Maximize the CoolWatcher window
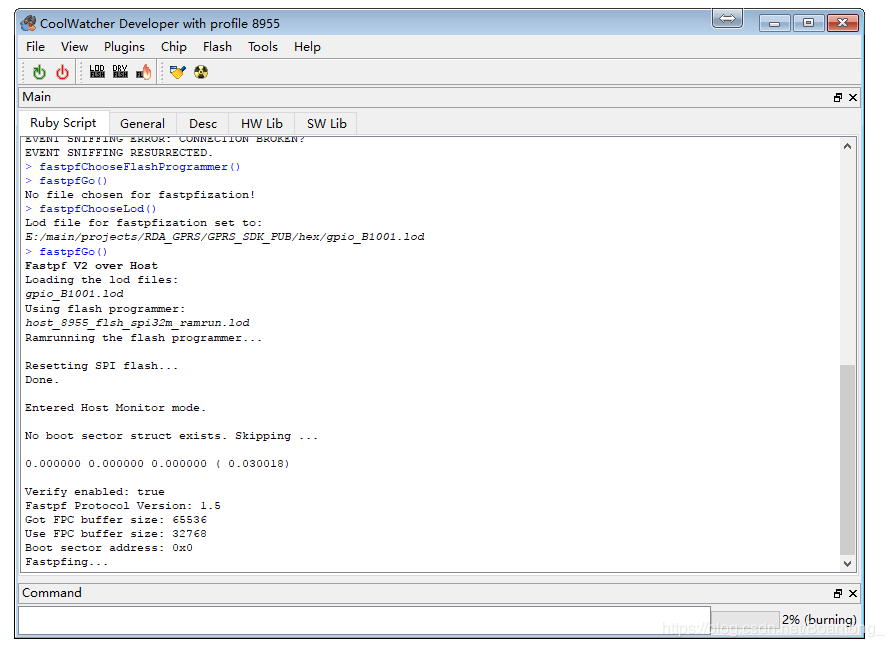The width and height of the screenshot is (894, 647). point(808,23)
